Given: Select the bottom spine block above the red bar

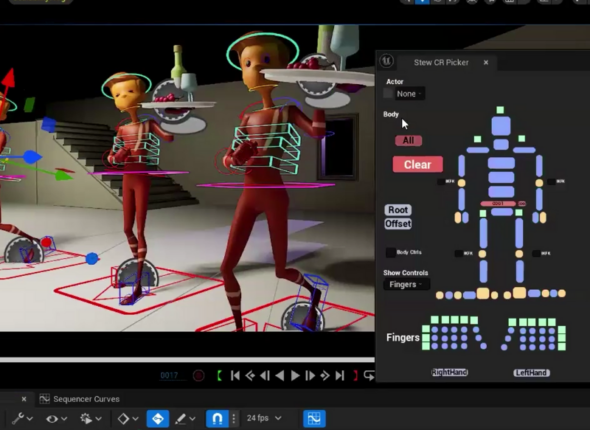Looking at the screenshot, I should [x=501, y=191].
